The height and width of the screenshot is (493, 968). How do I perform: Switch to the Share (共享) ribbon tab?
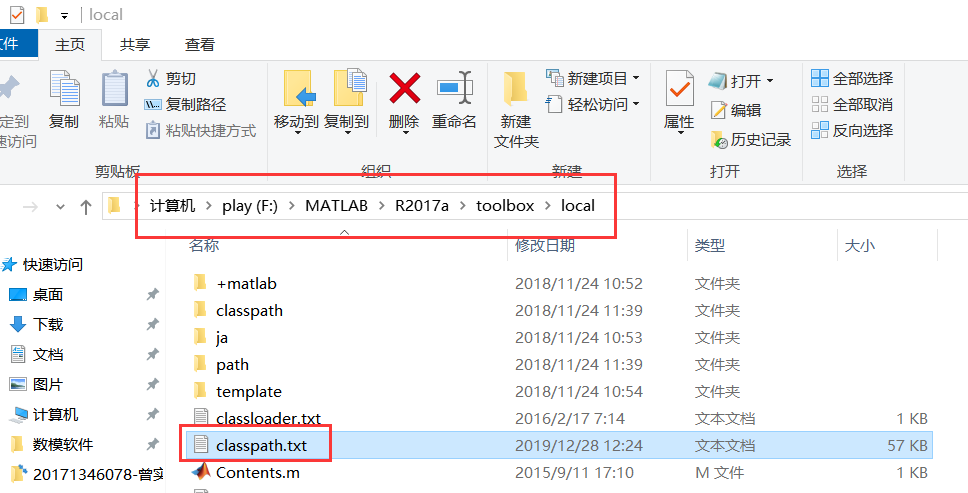tap(135, 44)
